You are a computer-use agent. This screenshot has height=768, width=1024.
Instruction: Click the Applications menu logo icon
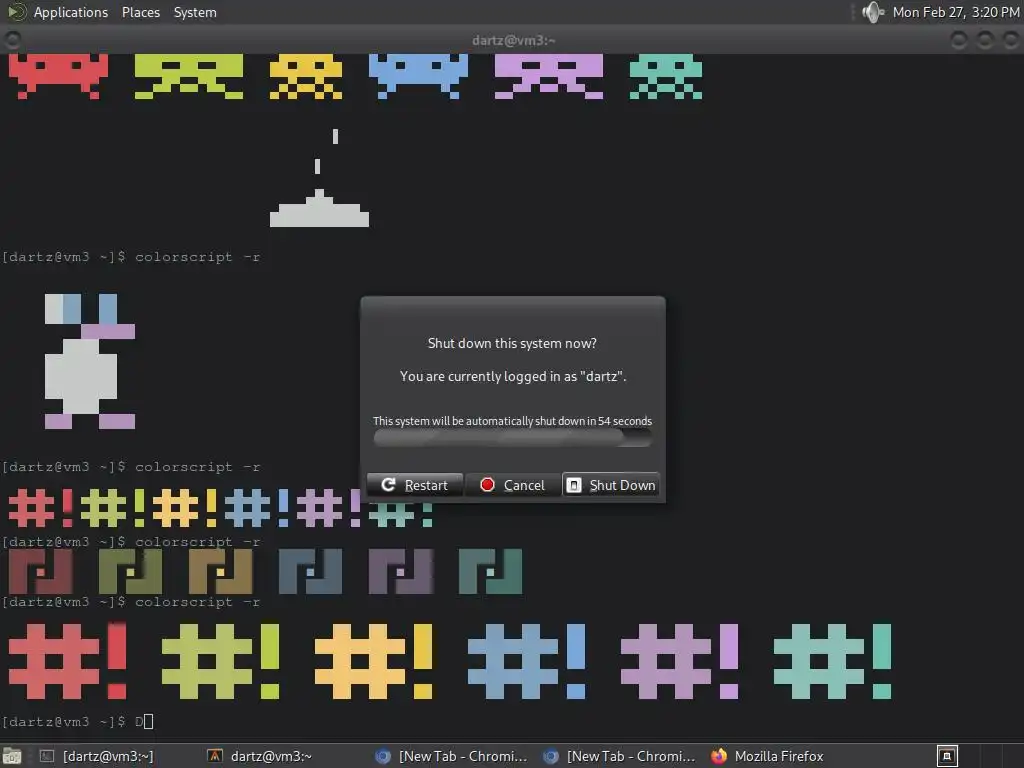16,12
